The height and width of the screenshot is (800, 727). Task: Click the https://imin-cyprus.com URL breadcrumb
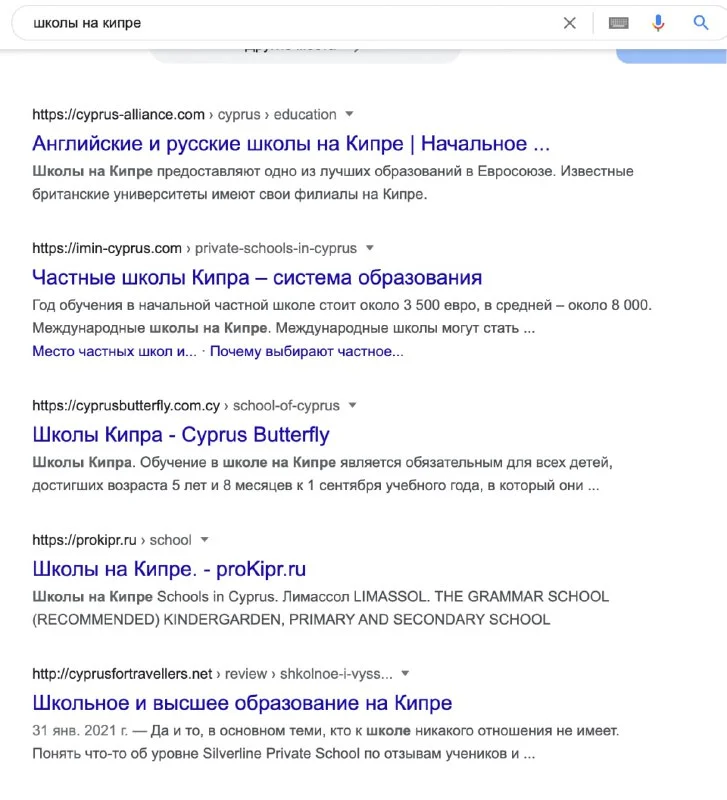107,248
